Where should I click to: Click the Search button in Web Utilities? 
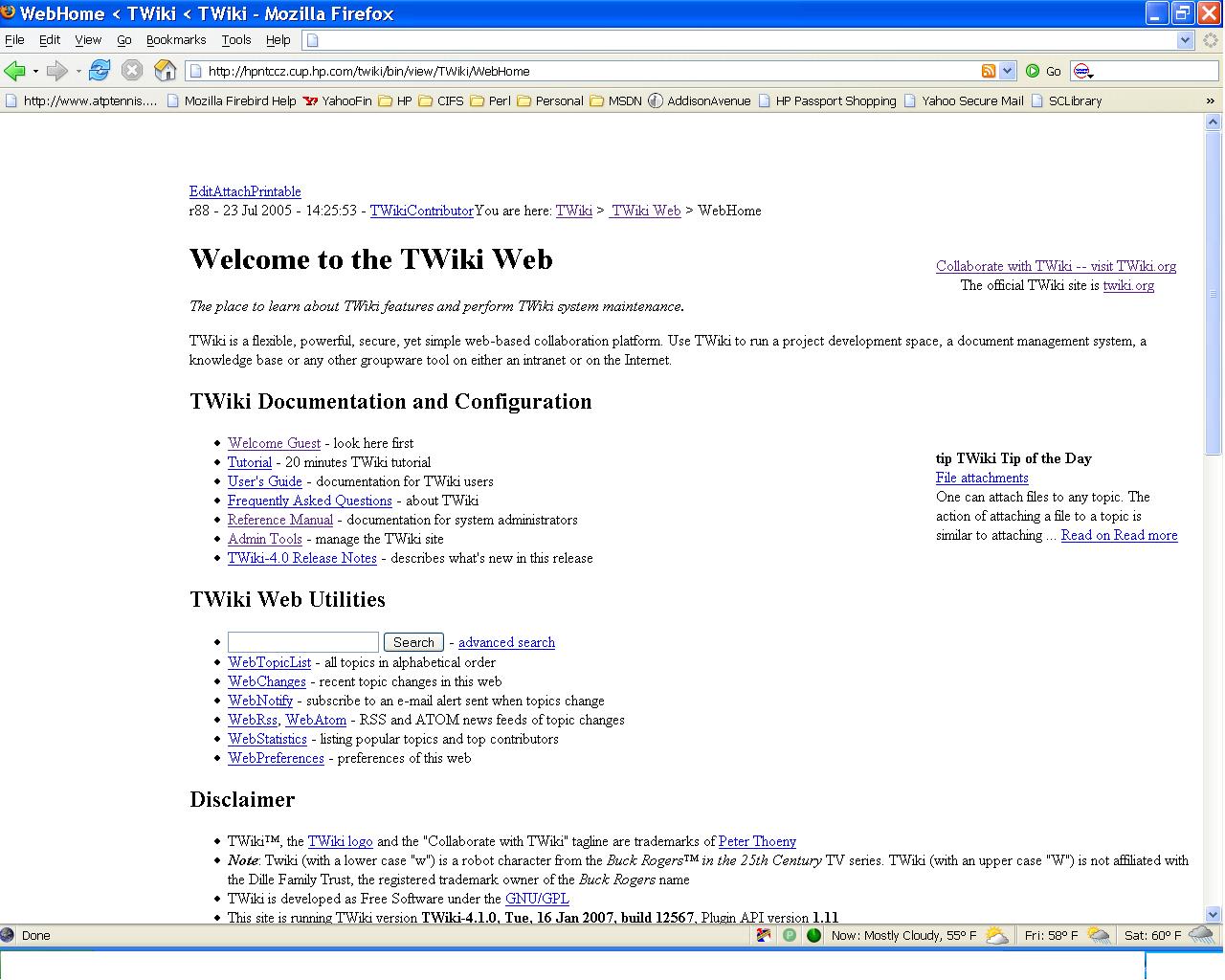click(x=413, y=642)
